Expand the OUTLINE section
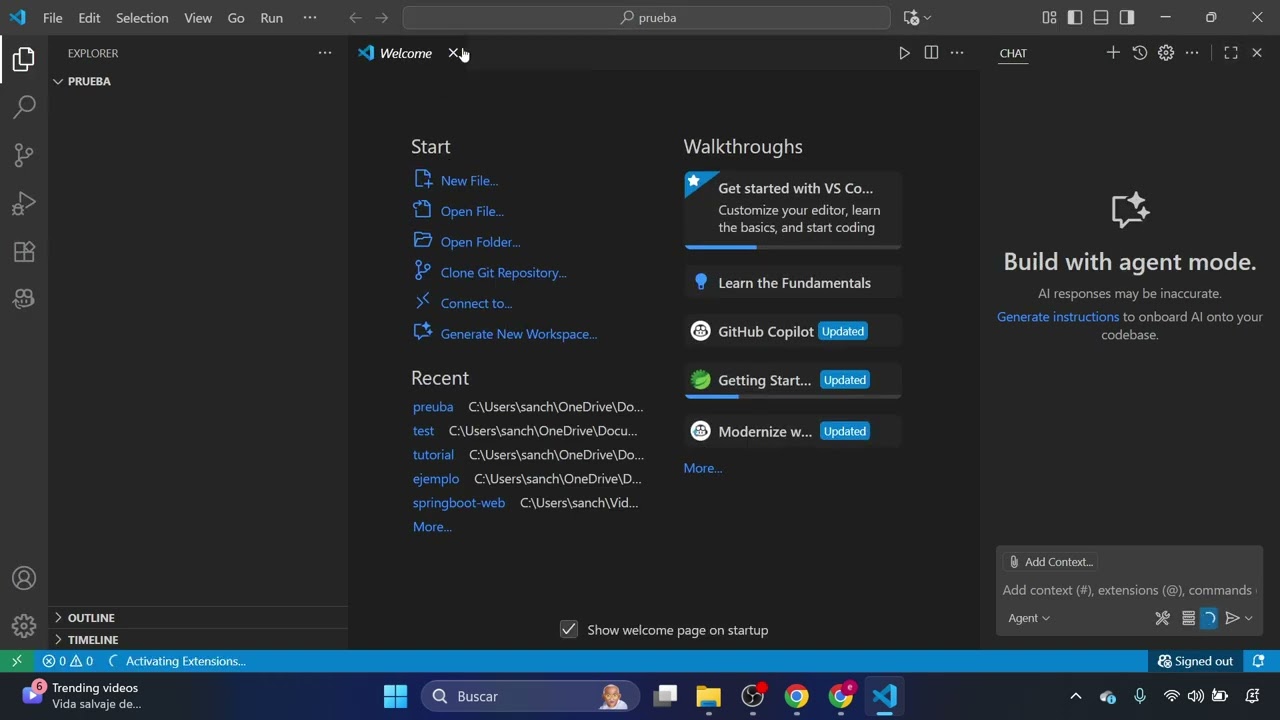 198,618
